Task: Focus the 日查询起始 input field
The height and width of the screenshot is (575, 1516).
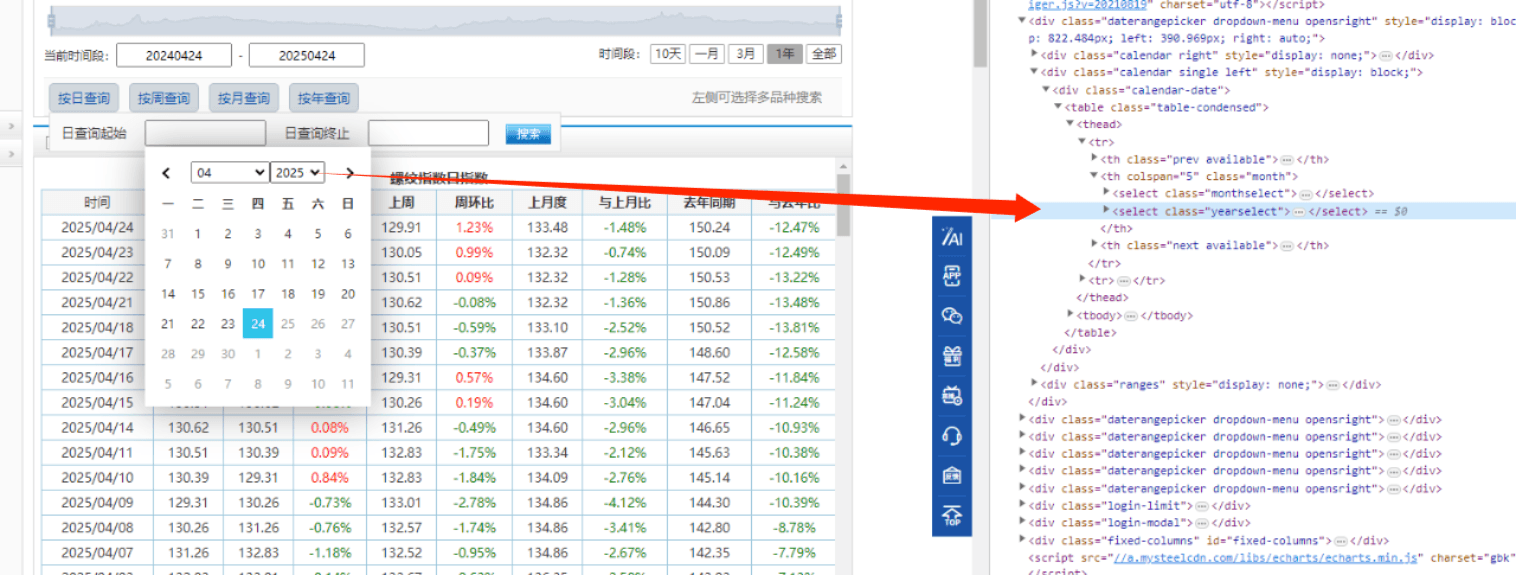Action: click(205, 133)
